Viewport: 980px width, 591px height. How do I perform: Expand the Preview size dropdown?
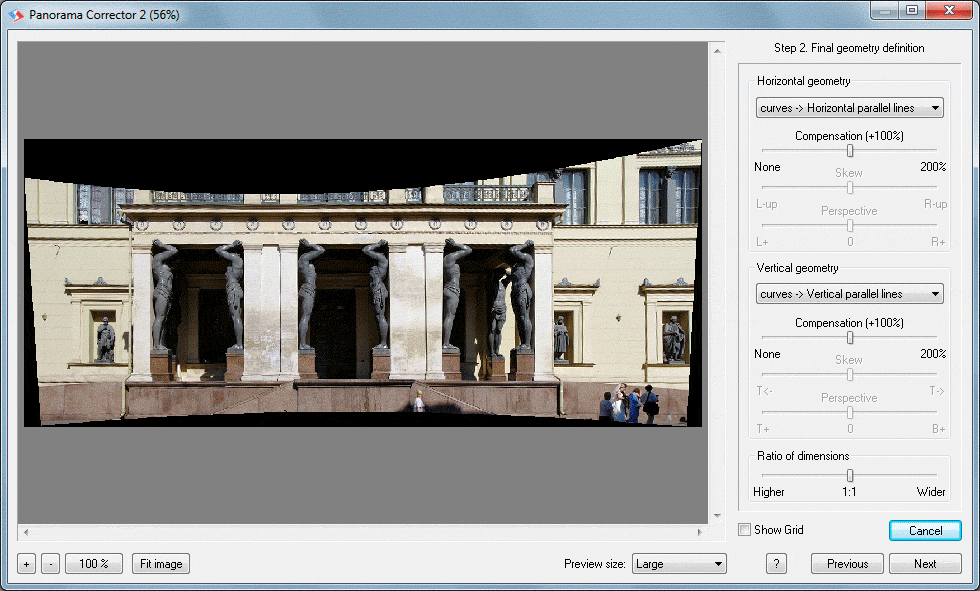(679, 564)
